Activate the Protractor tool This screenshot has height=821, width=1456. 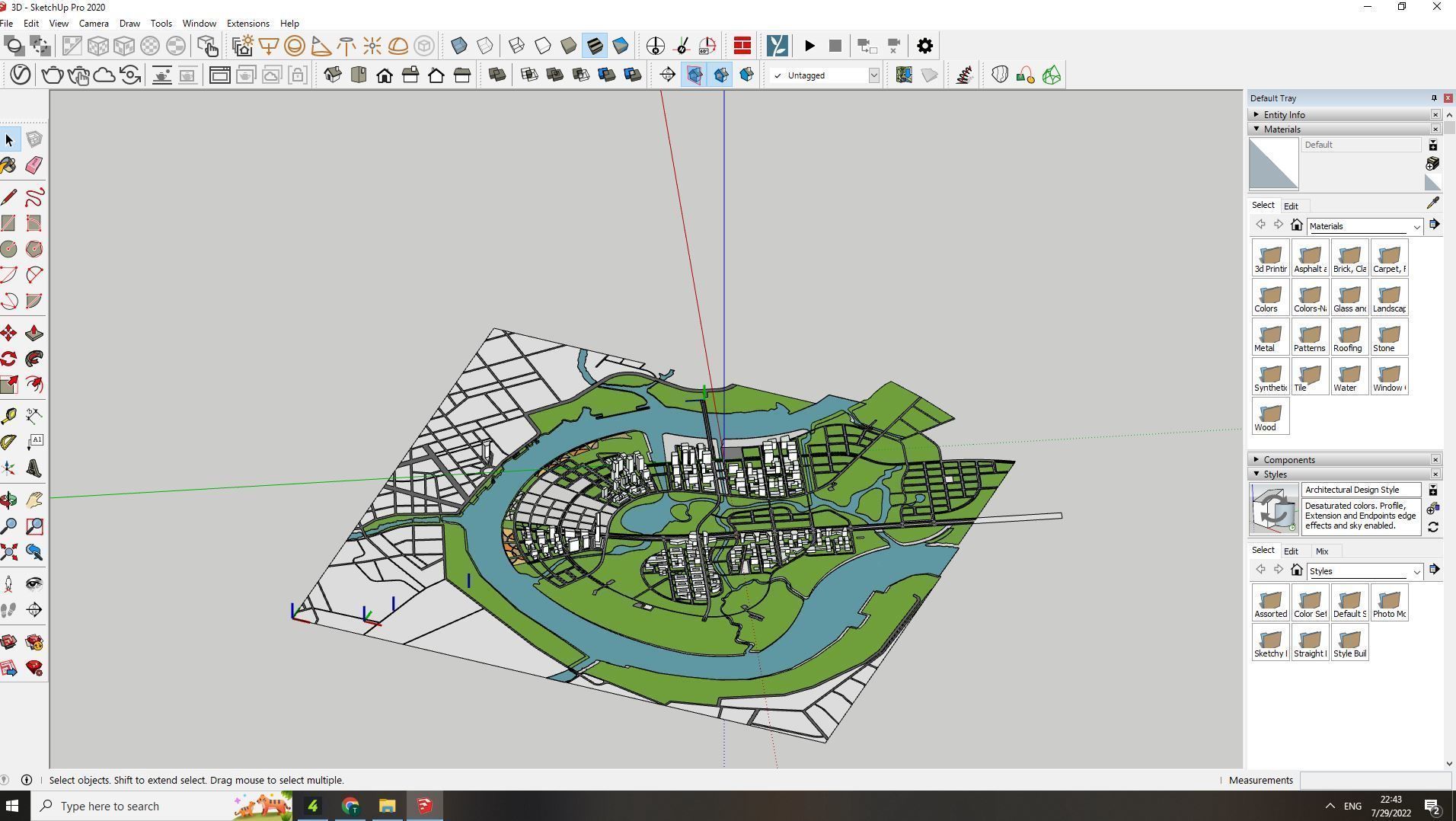[x=9, y=442]
